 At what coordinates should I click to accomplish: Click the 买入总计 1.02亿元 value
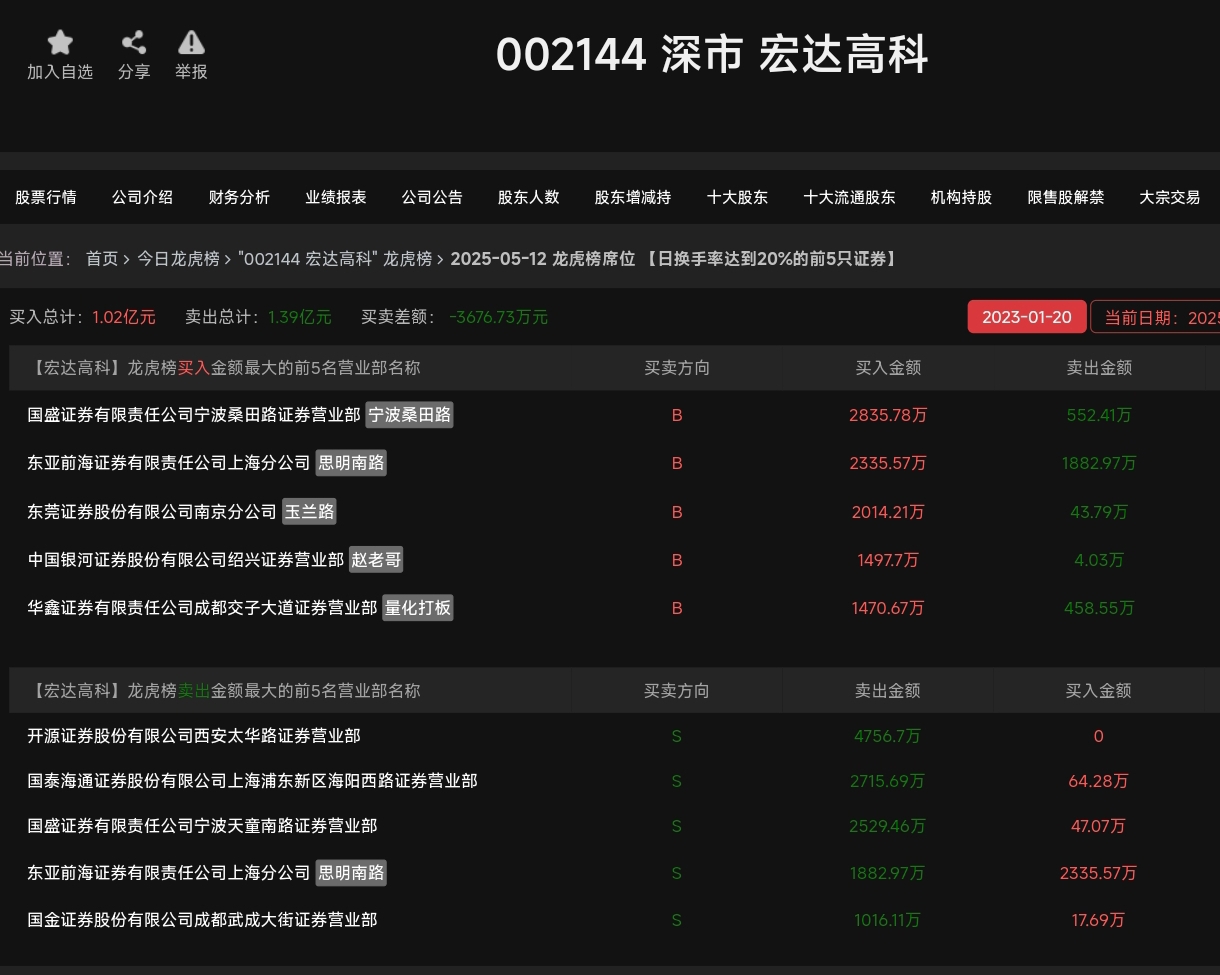[x=124, y=317]
